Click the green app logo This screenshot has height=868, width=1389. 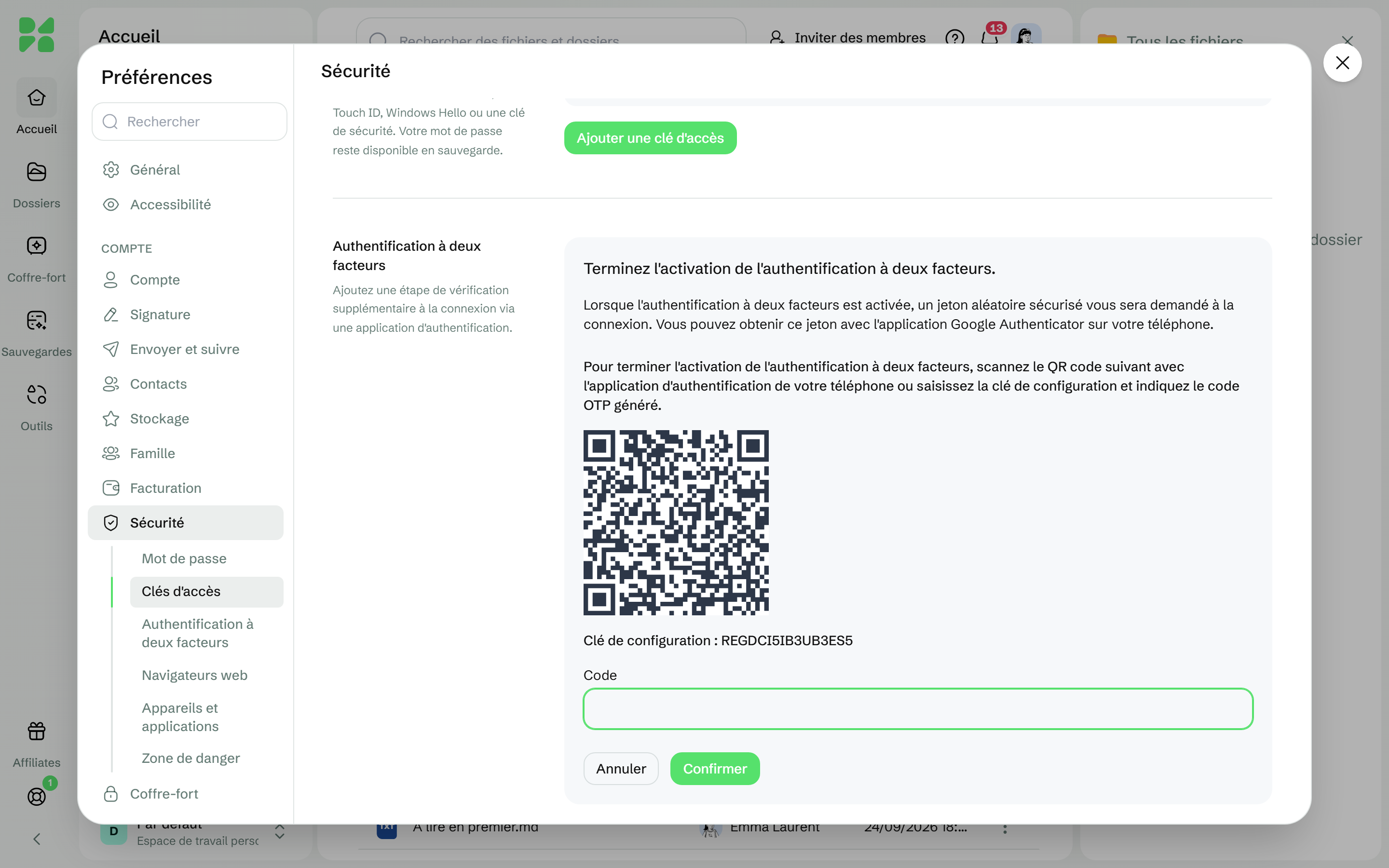click(36, 34)
